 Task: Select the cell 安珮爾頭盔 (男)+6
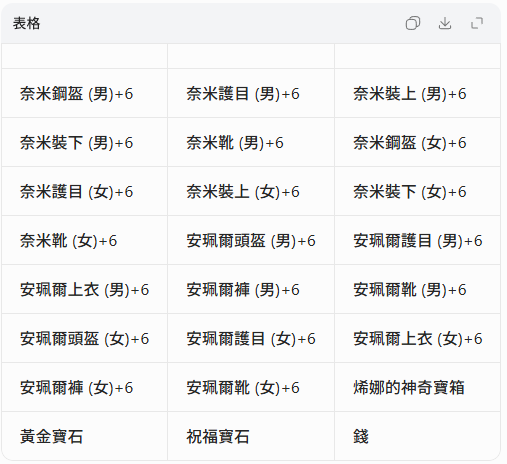tap(251, 240)
